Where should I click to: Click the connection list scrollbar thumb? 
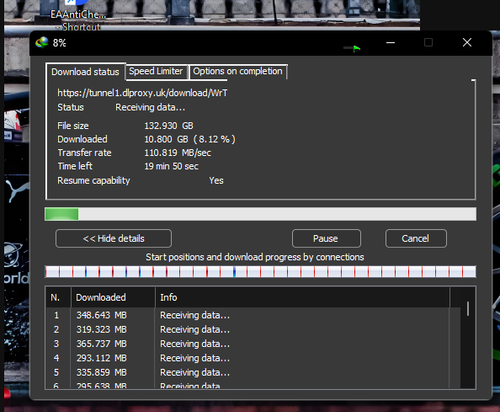[468, 309]
